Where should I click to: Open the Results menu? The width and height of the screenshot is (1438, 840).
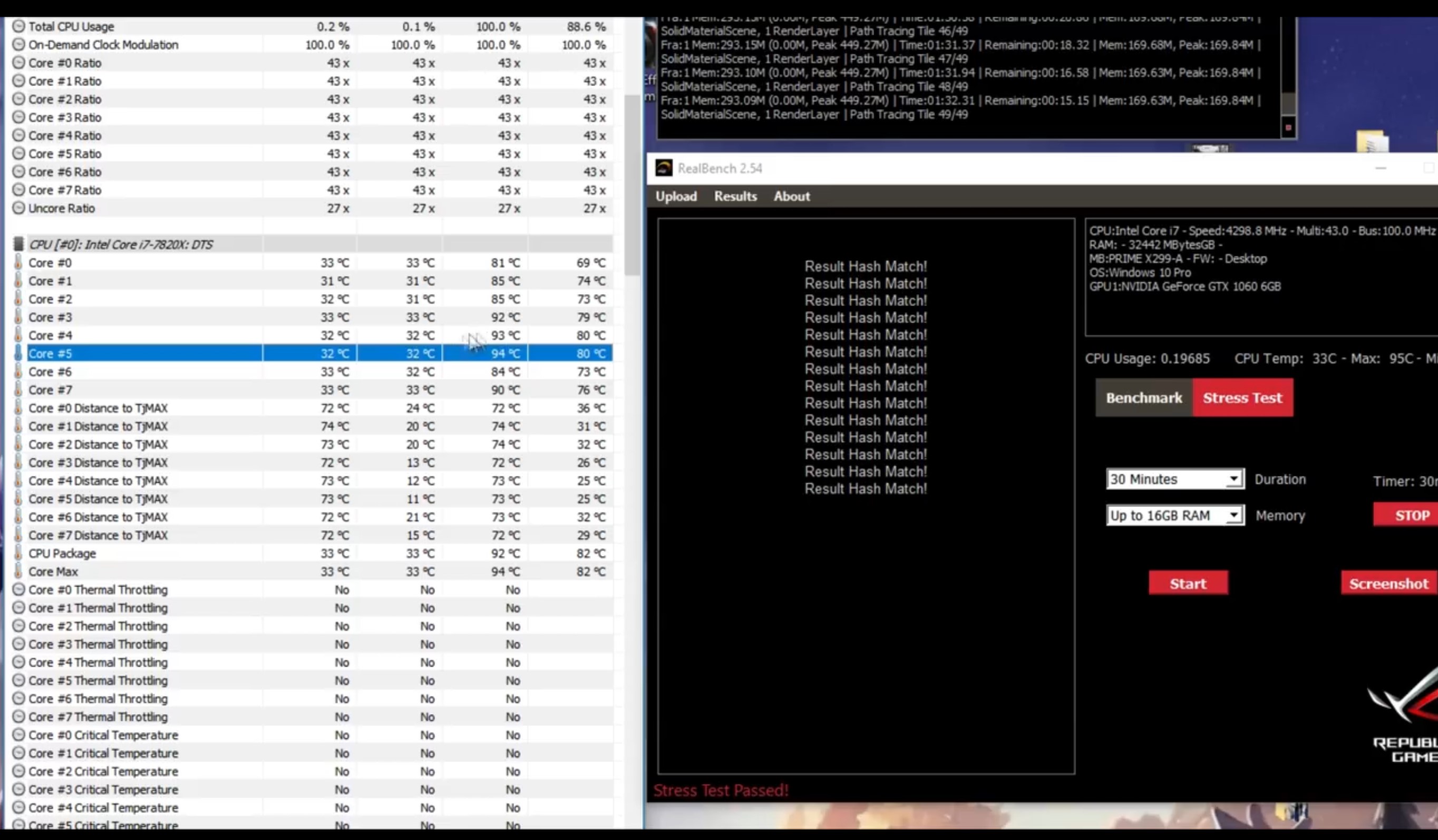[x=735, y=197]
